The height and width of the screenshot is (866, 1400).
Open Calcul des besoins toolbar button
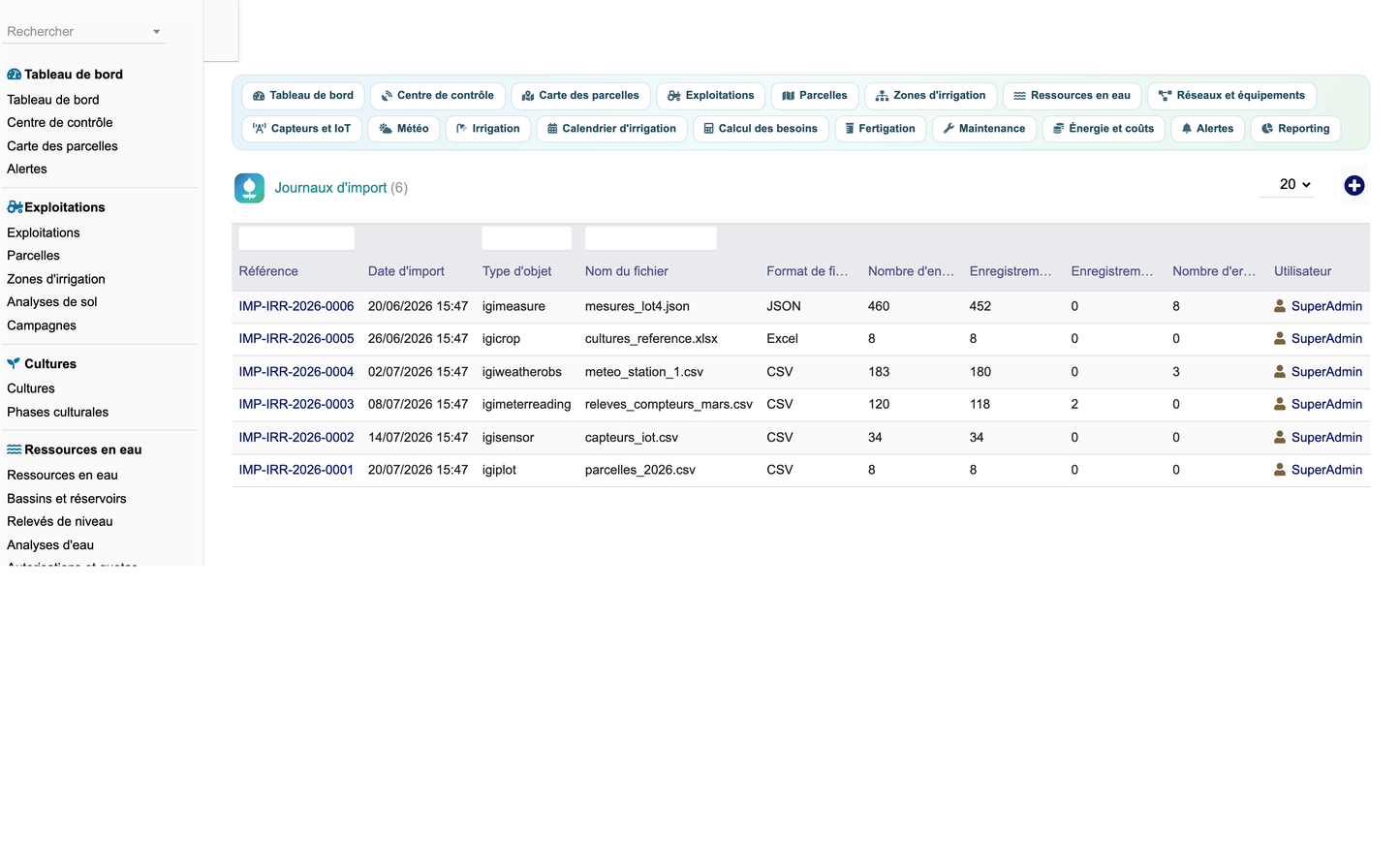(x=761, y=129)
